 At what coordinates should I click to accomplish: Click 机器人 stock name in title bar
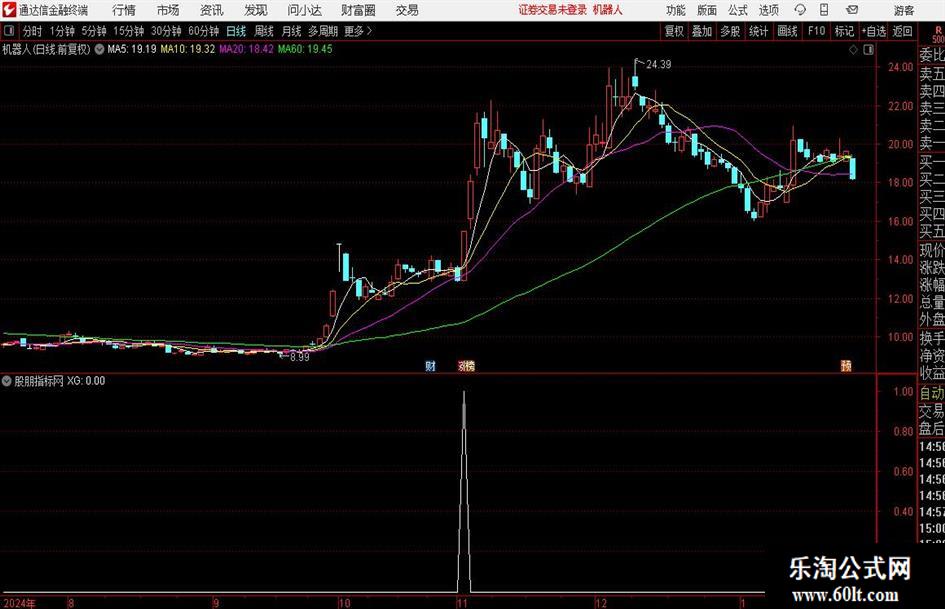coord(607,10)
